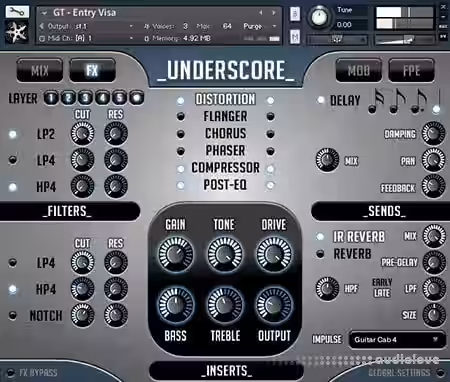Click the reverb Size knob
Screen dimensions: 450x382
[434, 315]
